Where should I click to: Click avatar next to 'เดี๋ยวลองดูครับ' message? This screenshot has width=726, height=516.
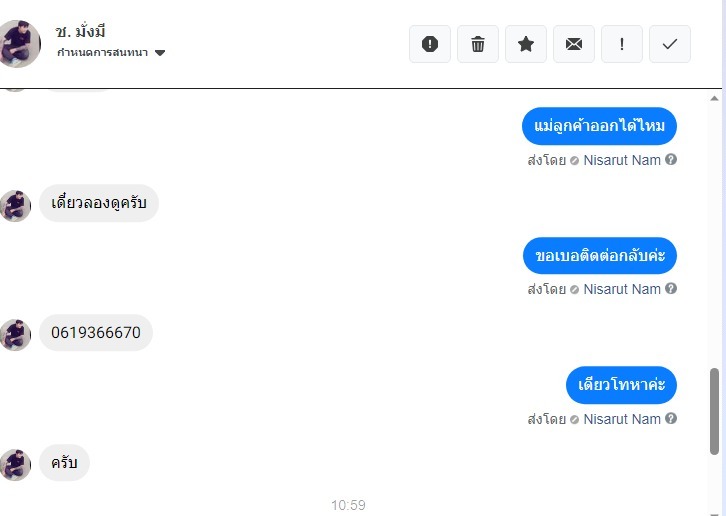click(15, 206)
